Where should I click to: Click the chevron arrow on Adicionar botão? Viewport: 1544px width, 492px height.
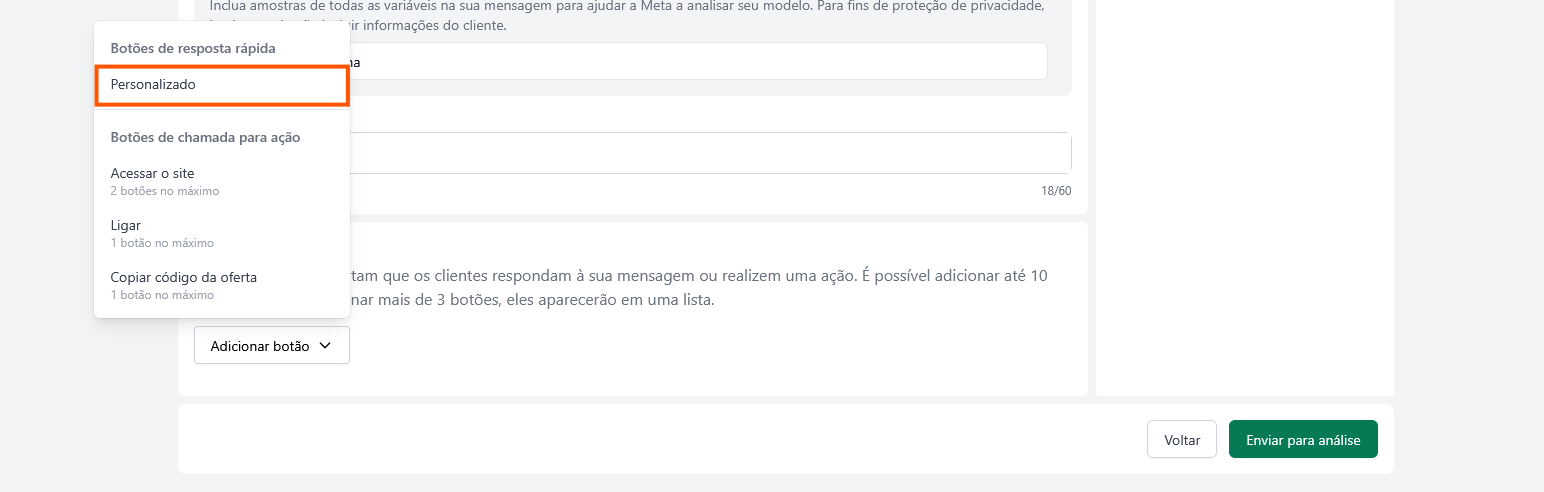click(324, 346)
